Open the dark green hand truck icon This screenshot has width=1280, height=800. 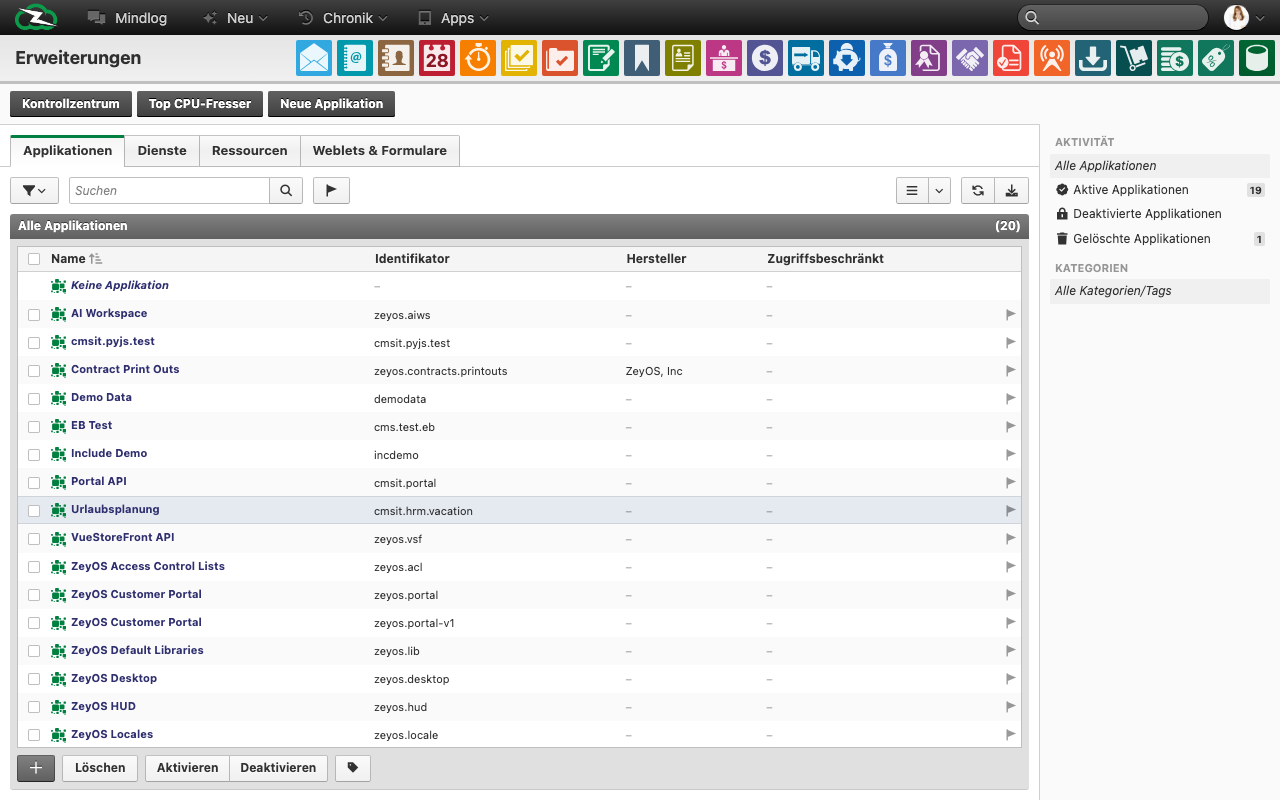point(1134,58)
